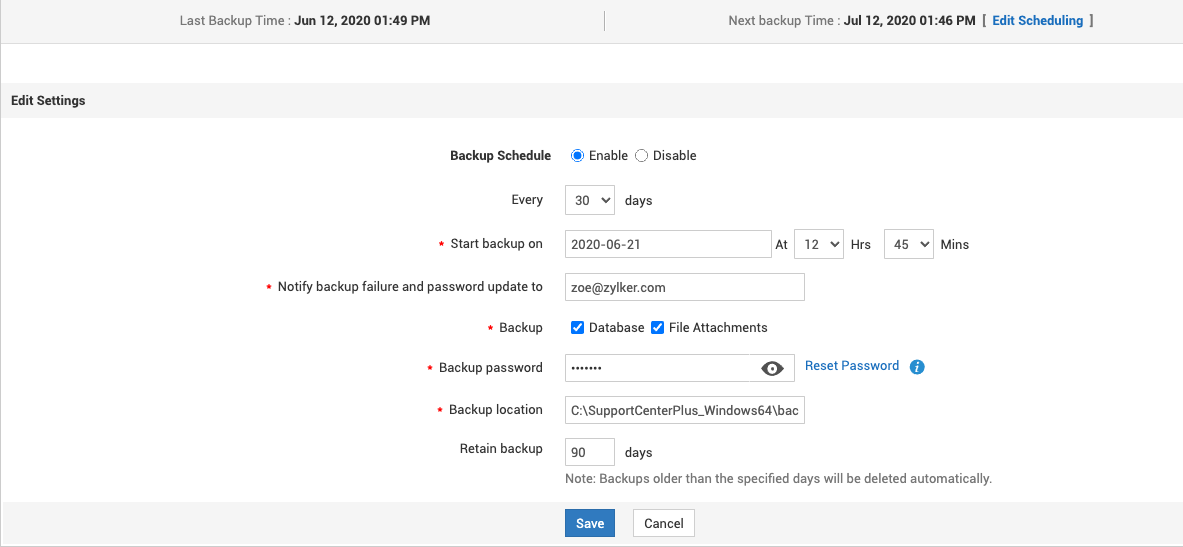Viewport: 1183px width, 547px height.
Task: Click the Start backup on date field
Action: (666, 244)
